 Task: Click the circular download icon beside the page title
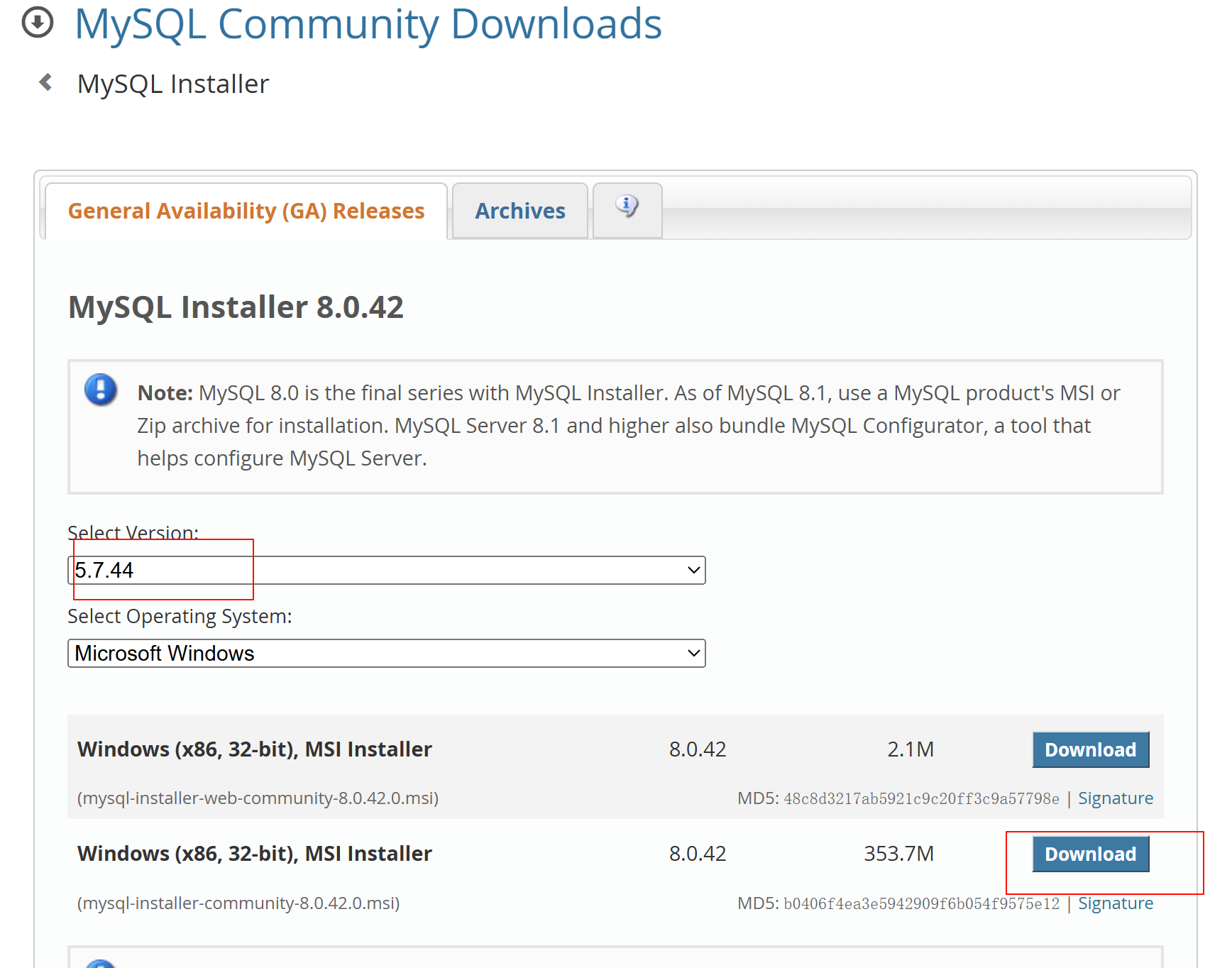click(37, 23)
